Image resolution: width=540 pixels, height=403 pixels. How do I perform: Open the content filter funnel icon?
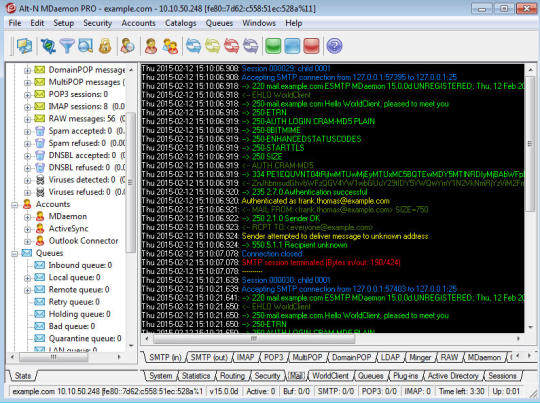[x=67, y=46]
